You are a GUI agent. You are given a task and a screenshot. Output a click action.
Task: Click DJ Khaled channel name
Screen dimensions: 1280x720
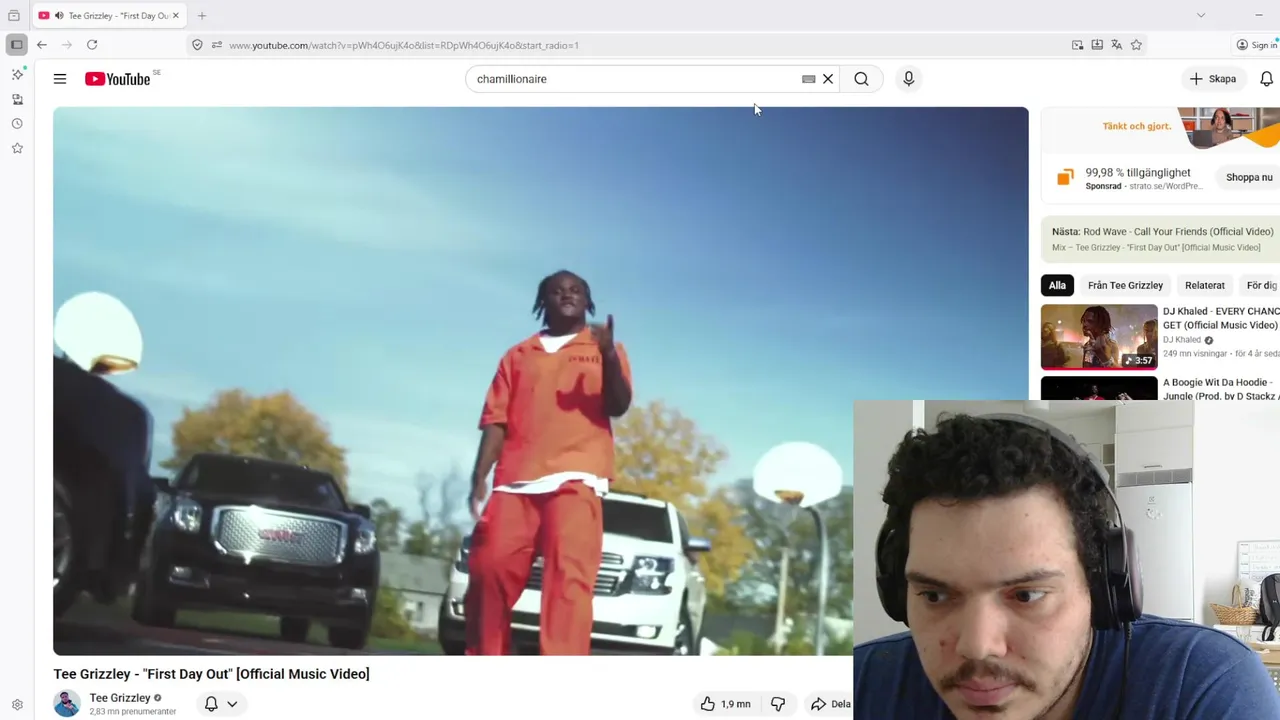[1182, 340]
